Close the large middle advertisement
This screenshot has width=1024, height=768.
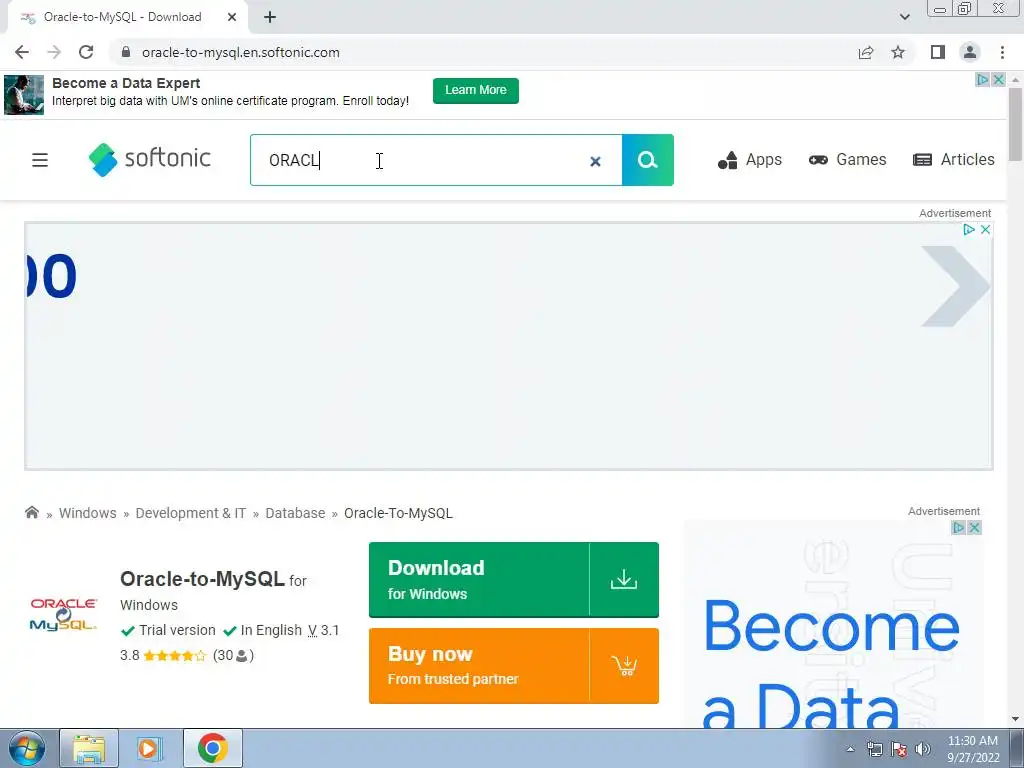point(985,229)
